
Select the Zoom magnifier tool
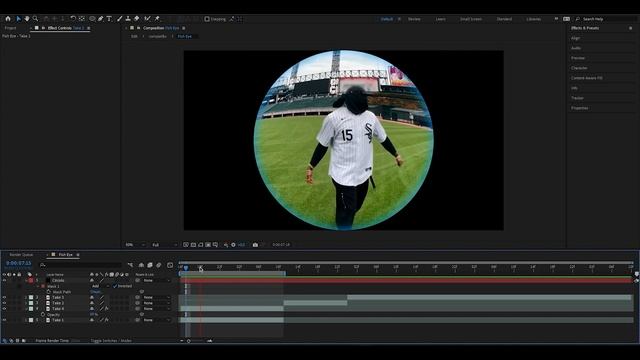36,19
